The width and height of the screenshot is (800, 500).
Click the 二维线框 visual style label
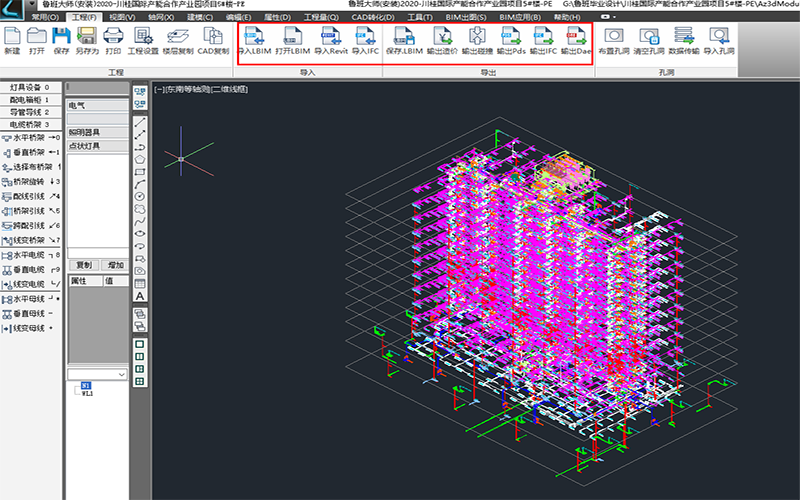coord(230,89)
